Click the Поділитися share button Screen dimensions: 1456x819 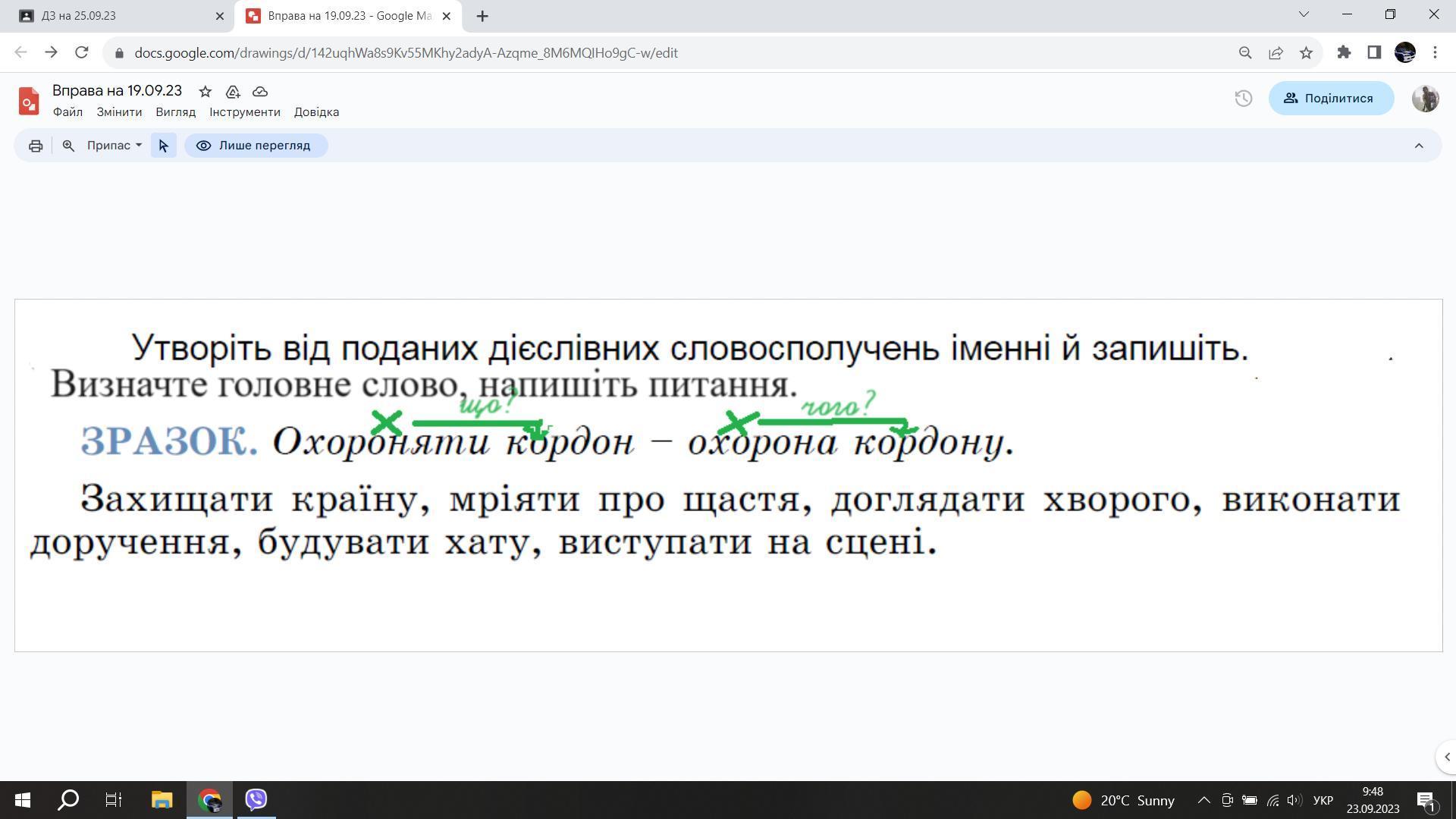1331,99
